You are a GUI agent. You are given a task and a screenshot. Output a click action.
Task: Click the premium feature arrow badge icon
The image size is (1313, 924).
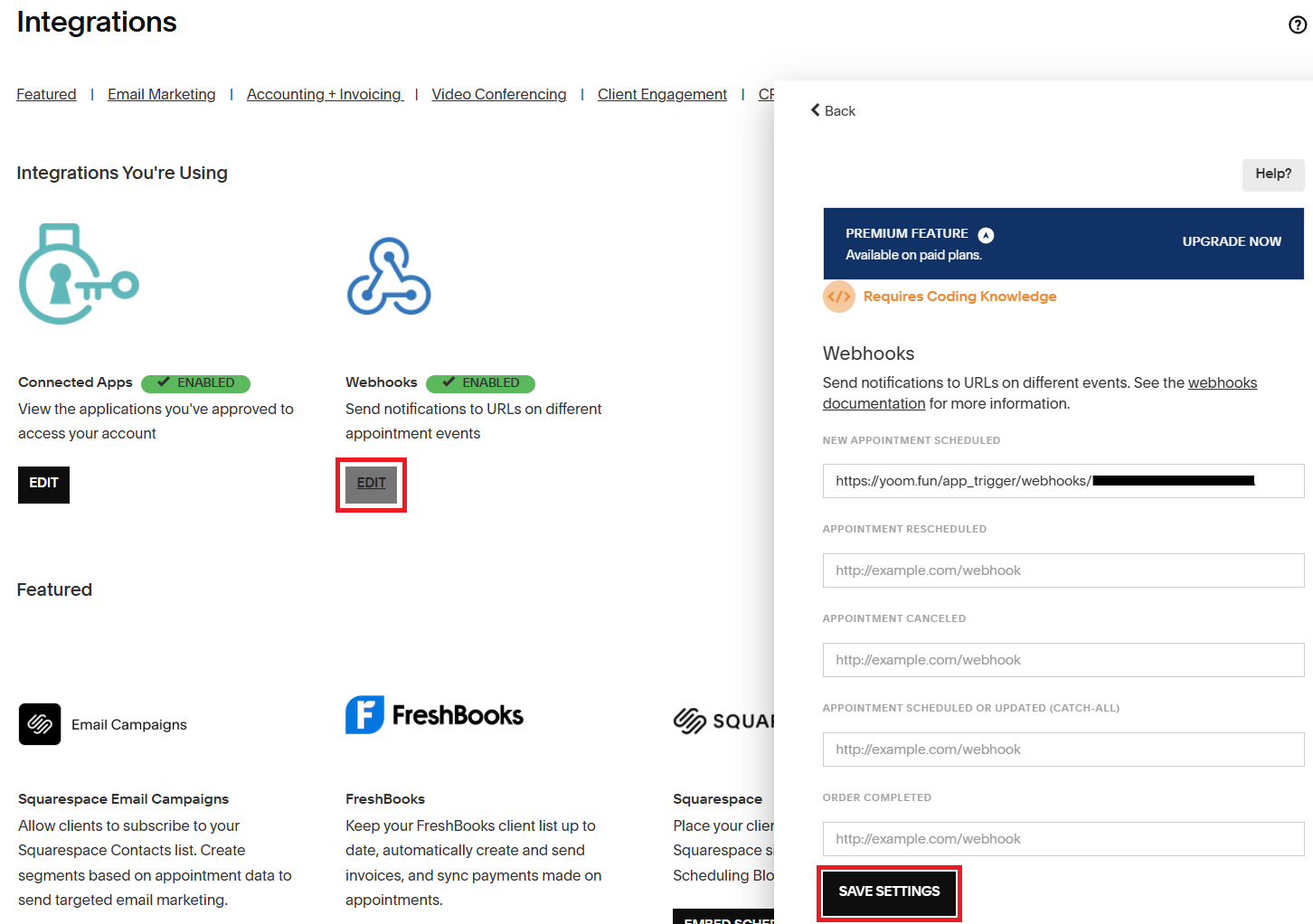[986, 235]
